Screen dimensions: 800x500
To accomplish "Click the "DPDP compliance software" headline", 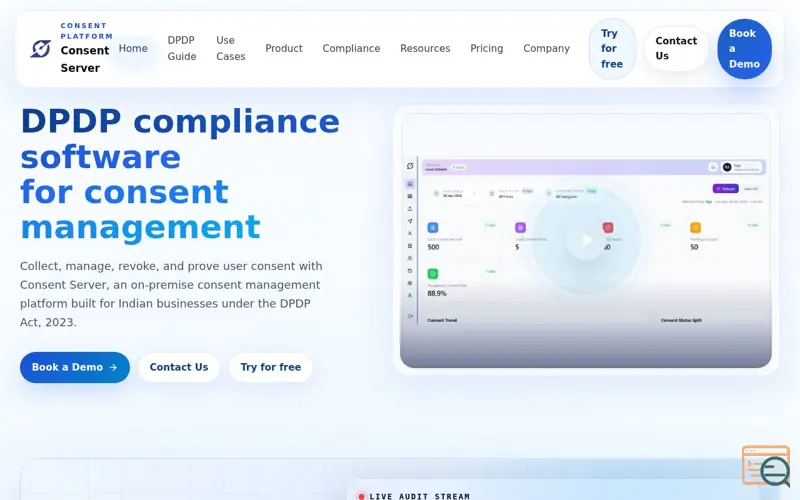I will (180, 139).
